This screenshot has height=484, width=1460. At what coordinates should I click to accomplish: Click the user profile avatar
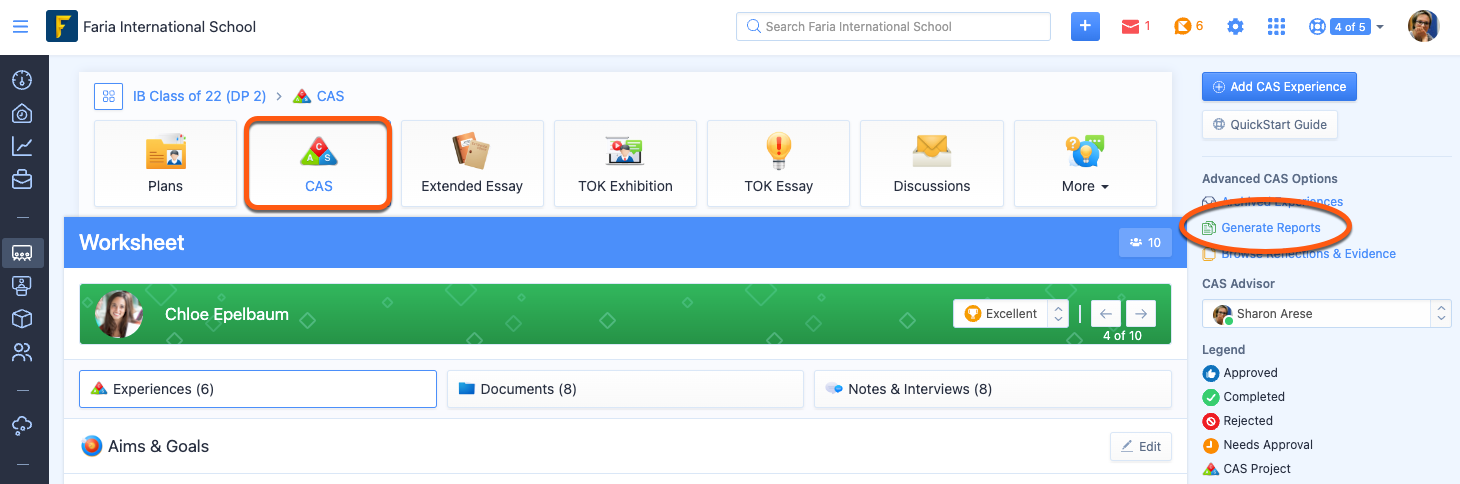pyautogui.click(x=1423, y=26)
